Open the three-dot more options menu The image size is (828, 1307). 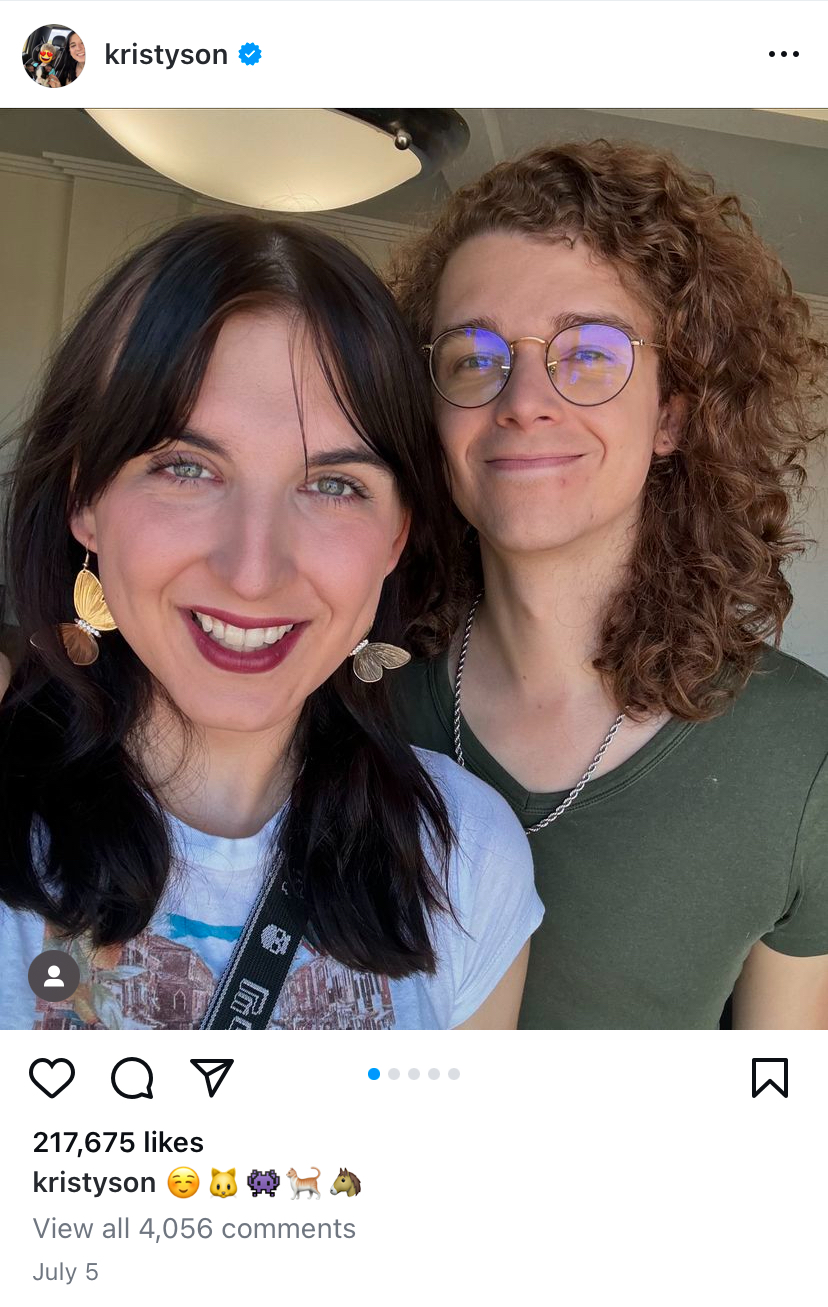tap(784, 54)
